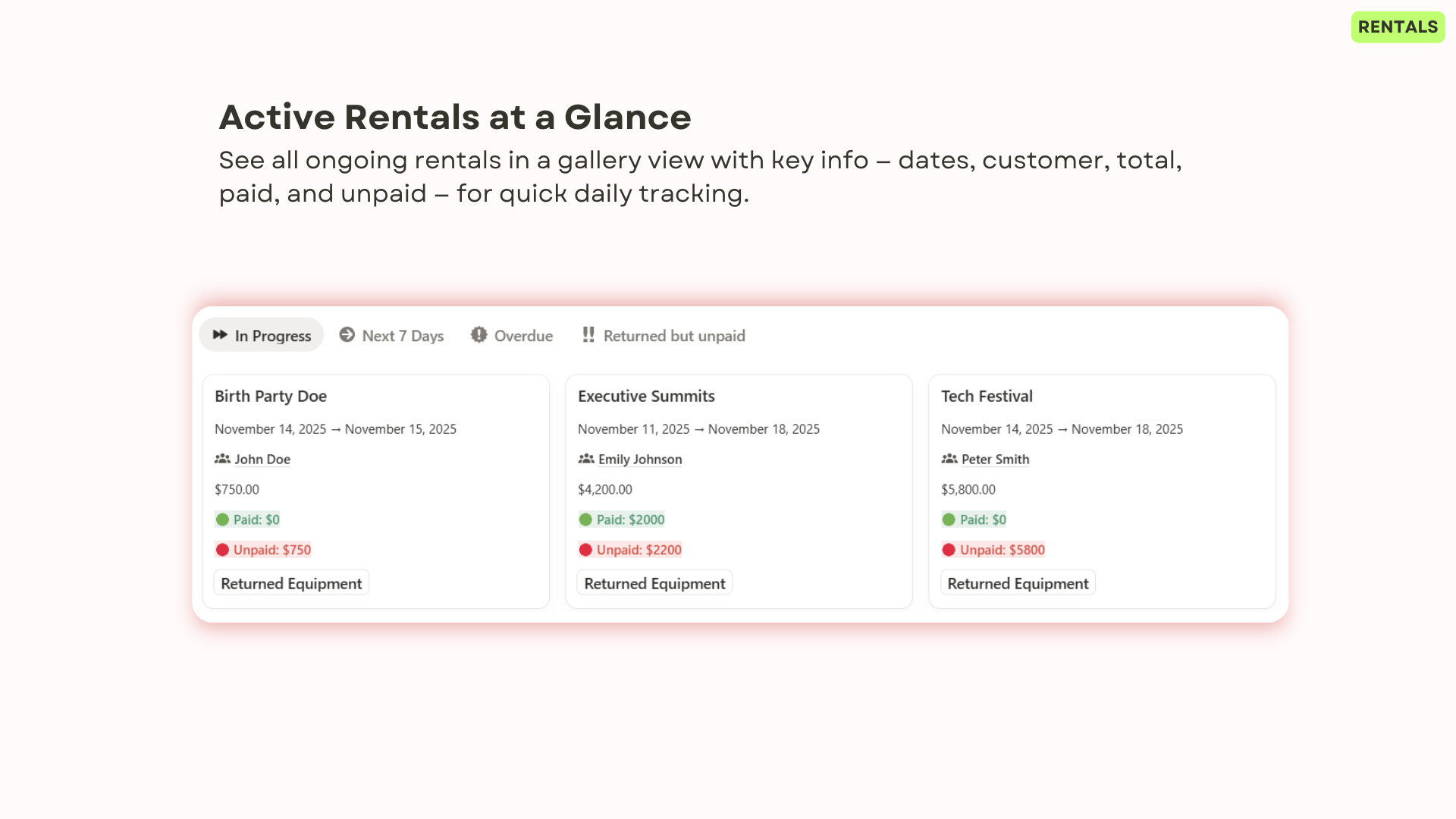Open the Tech Festival rental card
The image size is (1456, 819).
point(987,395)
